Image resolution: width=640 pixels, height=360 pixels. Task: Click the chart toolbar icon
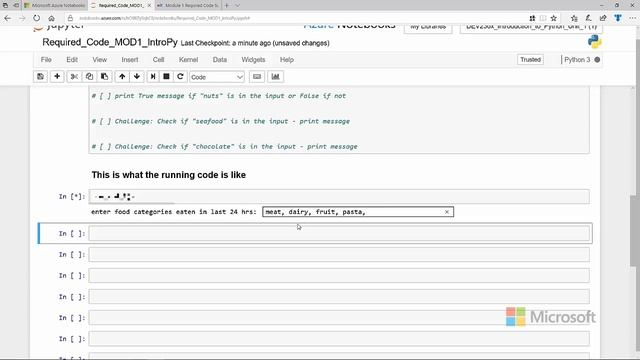coord(276,77)
